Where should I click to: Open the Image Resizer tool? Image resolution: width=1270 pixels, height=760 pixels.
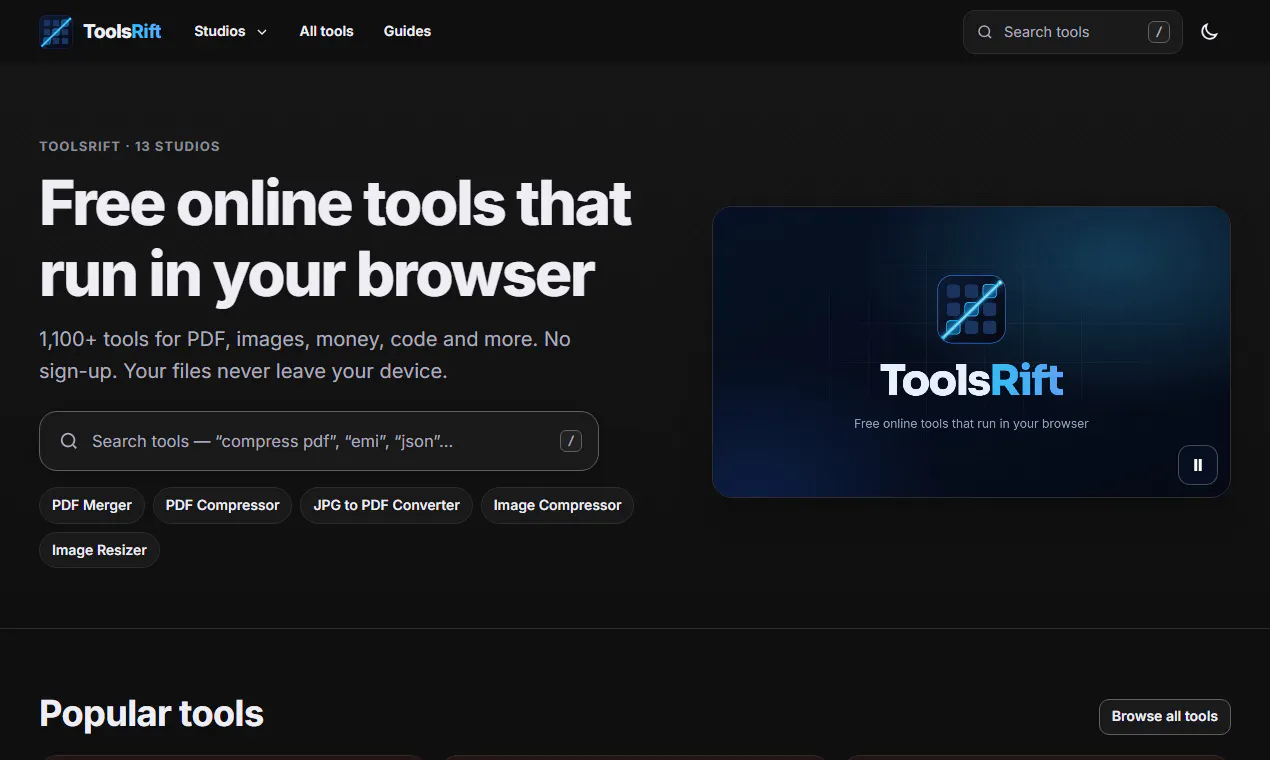(99, 550)
